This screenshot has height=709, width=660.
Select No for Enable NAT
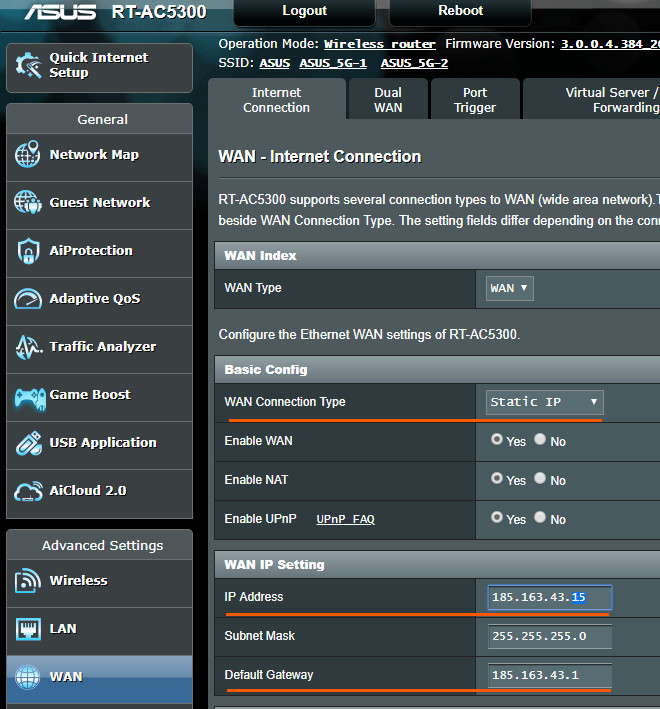coord(540,479)
